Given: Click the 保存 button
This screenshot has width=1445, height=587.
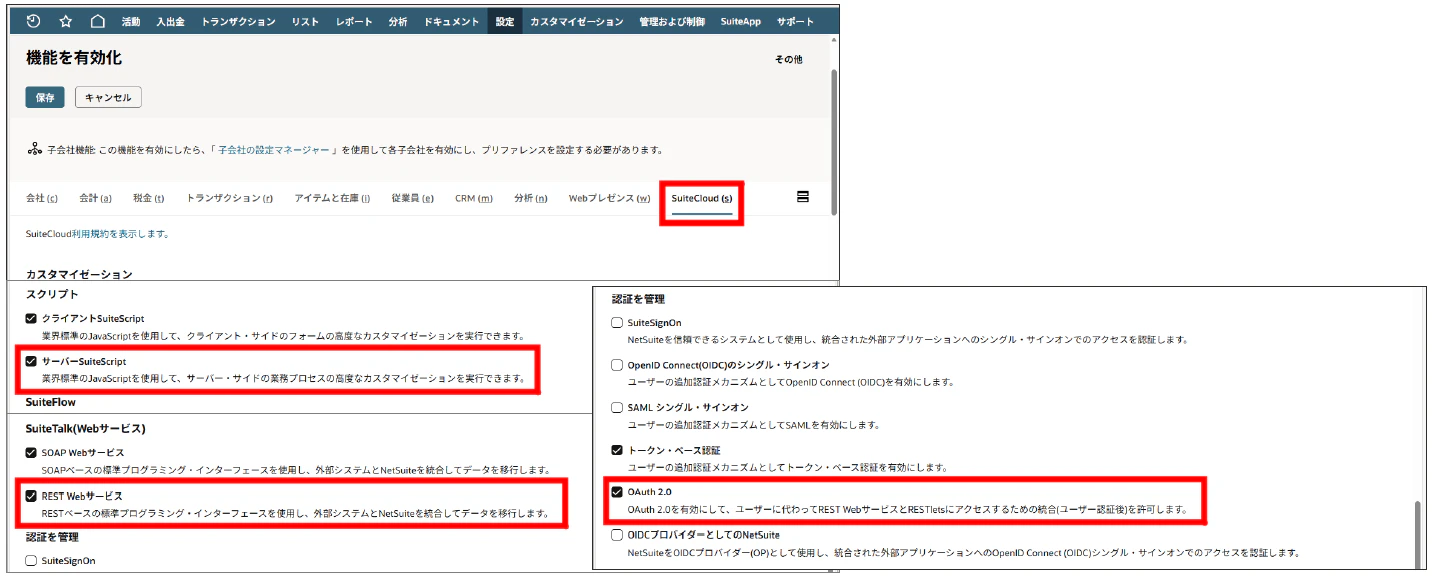Looking at the screenshot, I should coord(44,96).
